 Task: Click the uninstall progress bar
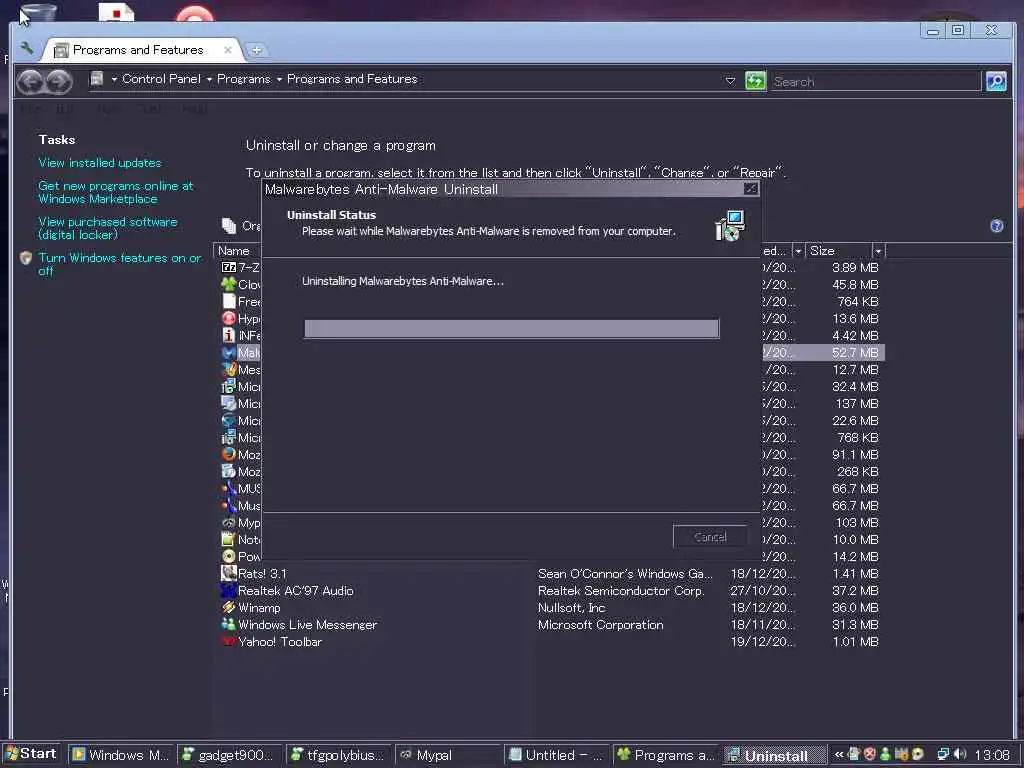click(x=511, y=328)
